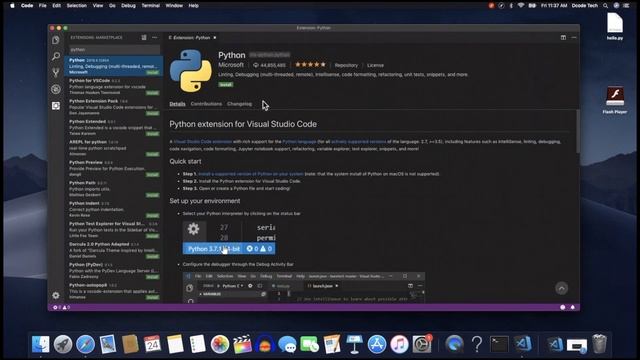Screen dimensions: 640x360
Task: Select Python by Microsoft in the extension list
Action: pyautogui.click(x=114, y=66)
